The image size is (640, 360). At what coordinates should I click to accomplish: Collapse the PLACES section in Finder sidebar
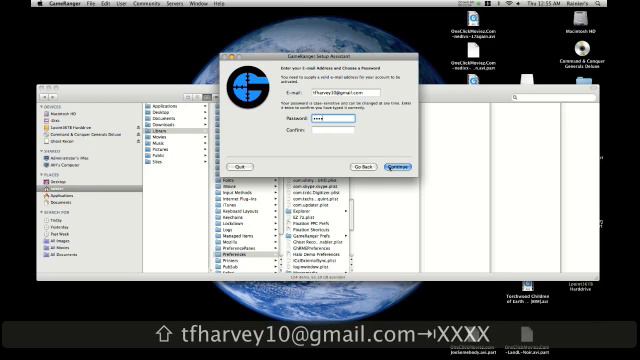tap(41, 175)
